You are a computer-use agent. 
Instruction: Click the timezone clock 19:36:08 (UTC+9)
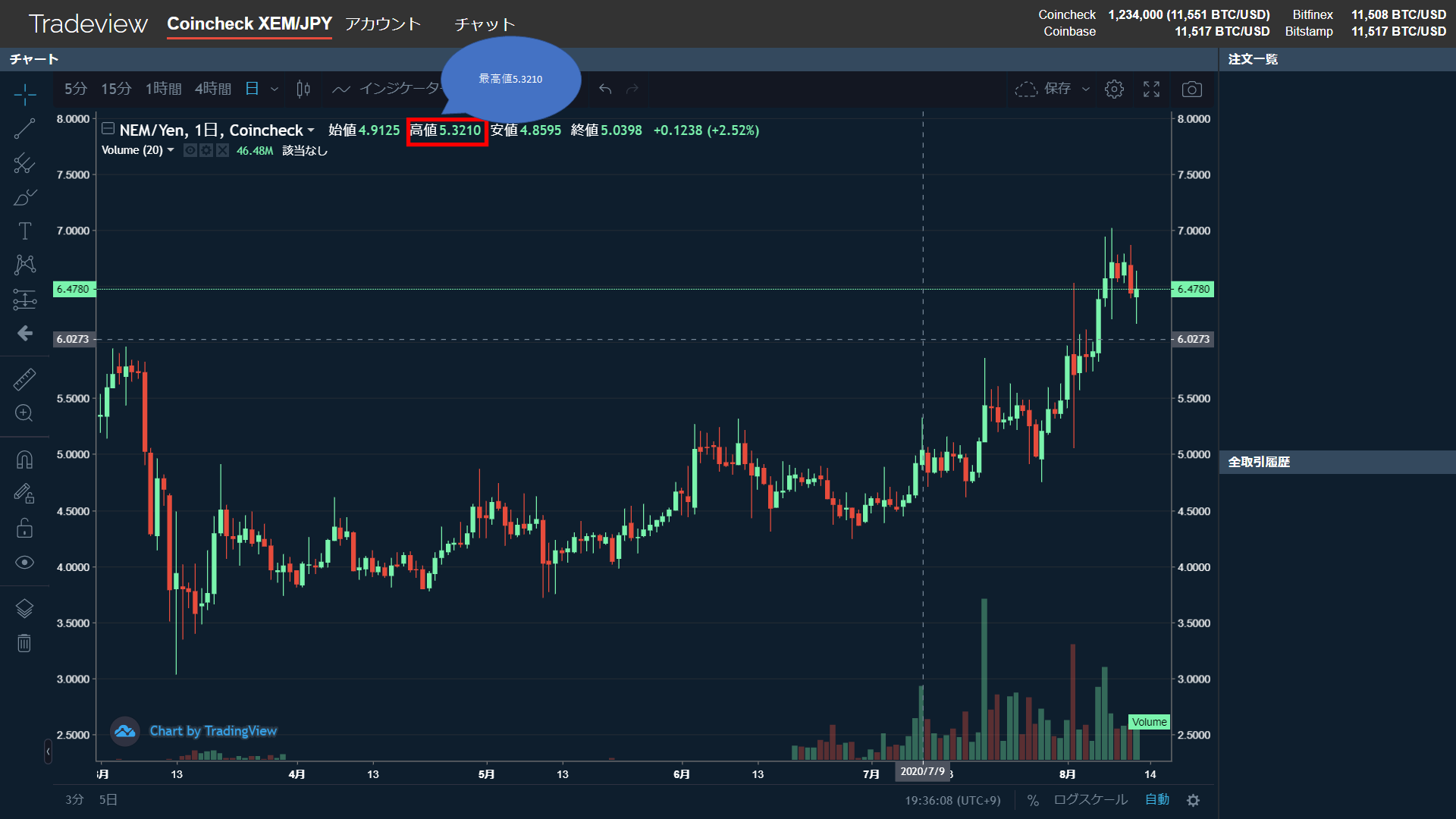coord(952,800)
